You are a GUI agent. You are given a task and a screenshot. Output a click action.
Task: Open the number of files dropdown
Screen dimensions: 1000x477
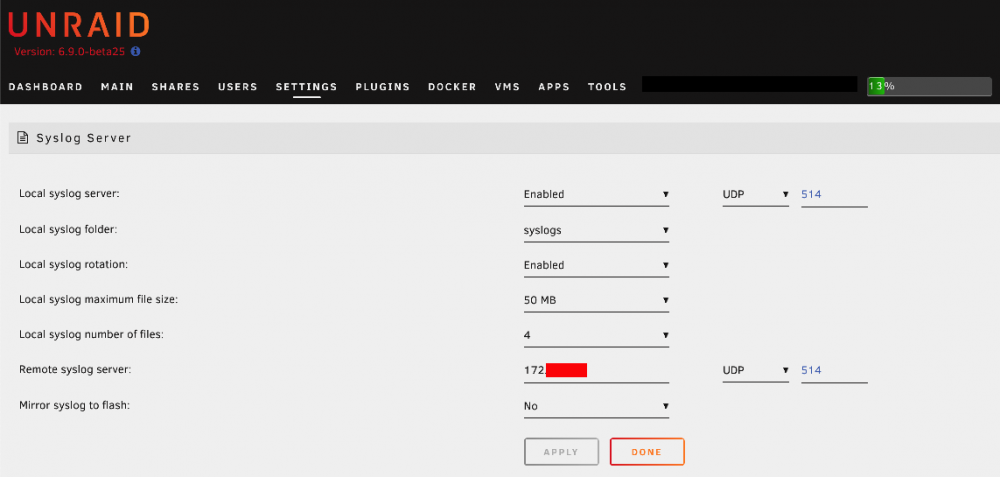pos(596,335)
